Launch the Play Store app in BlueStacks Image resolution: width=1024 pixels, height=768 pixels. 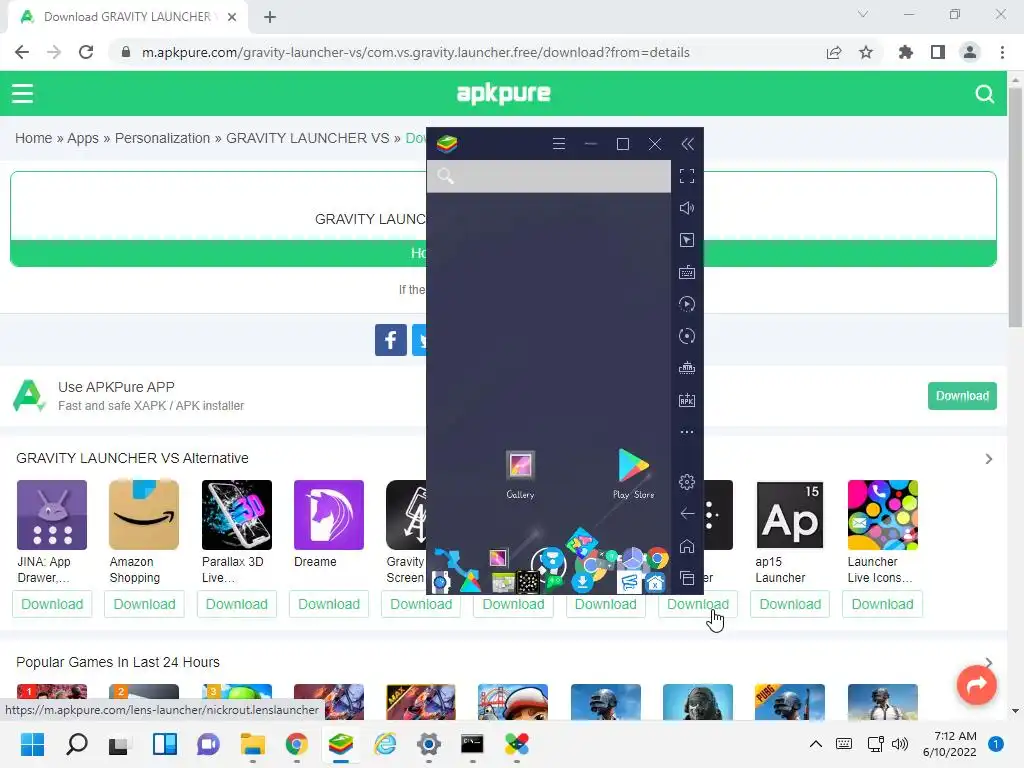click(633, 474)
